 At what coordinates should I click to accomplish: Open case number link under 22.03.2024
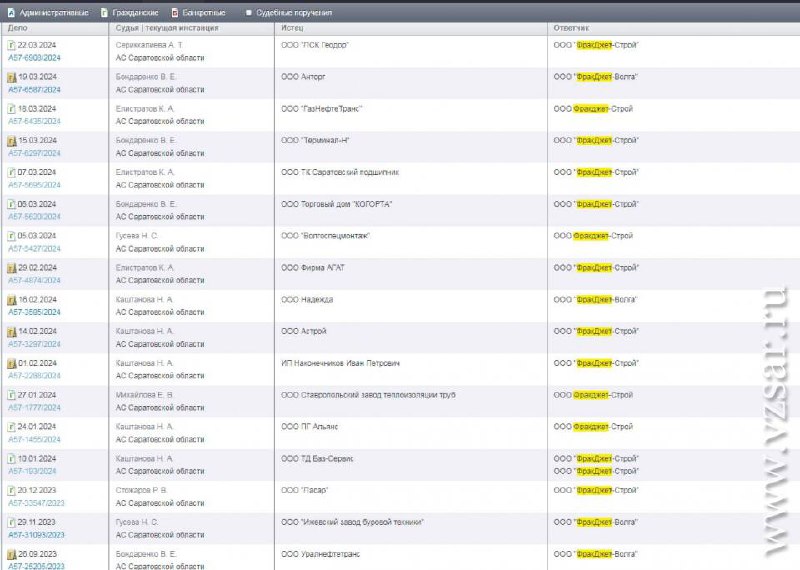coord(34,58)
